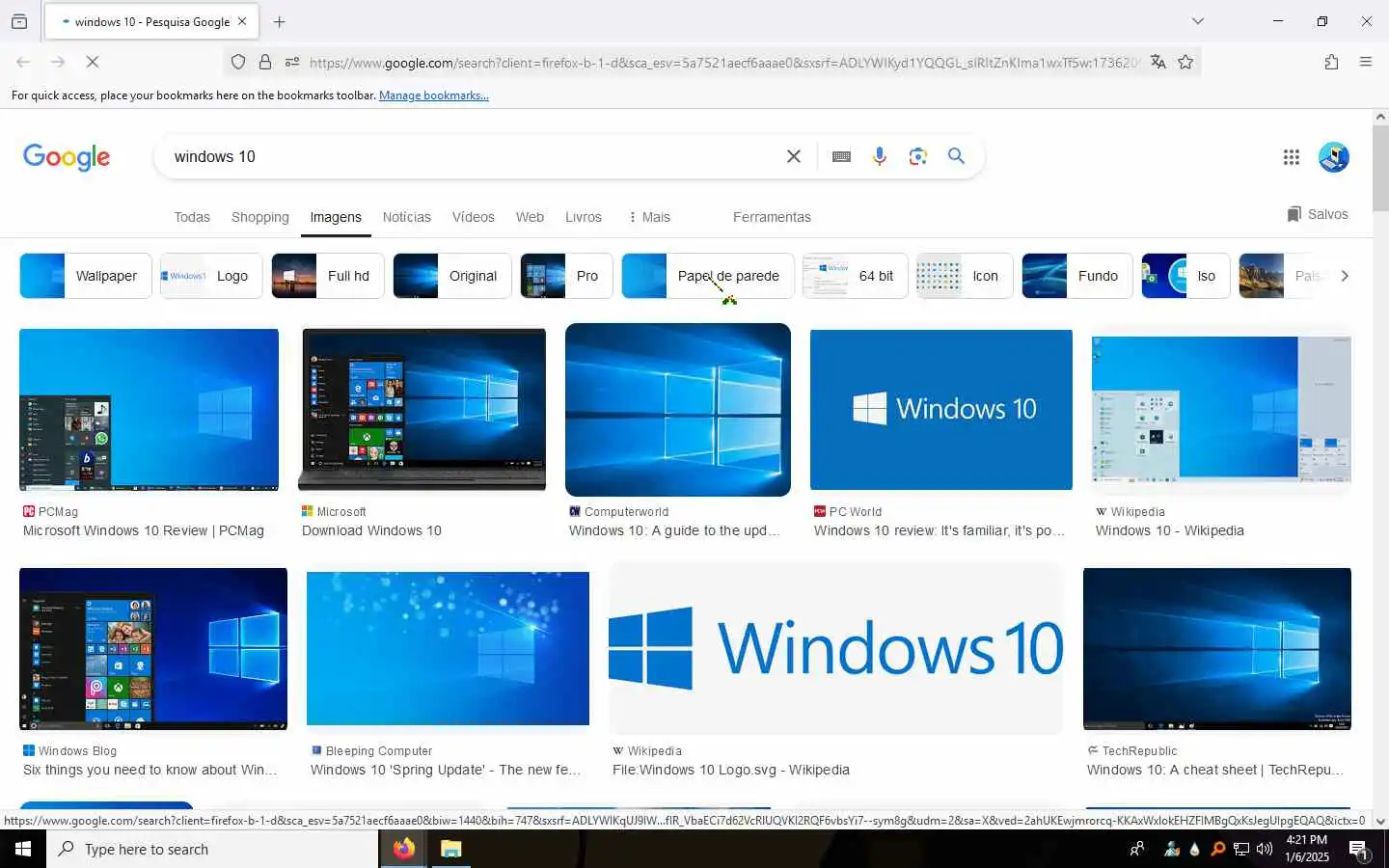This screenshot has width=1389, height=868.
Task: Open the list all tabs dropdown
Action: point(1197,21)
